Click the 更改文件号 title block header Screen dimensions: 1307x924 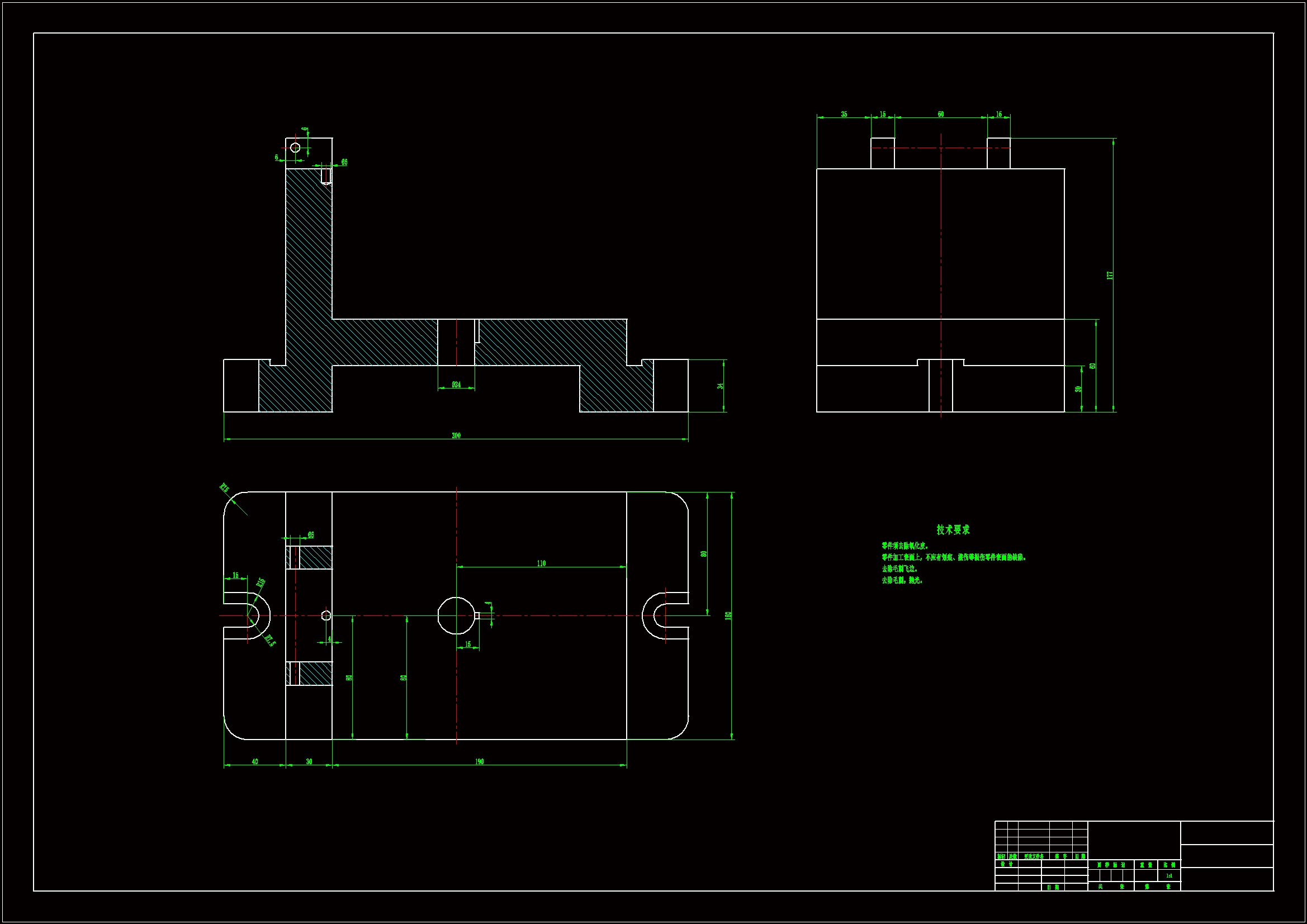click(1034, 856)
